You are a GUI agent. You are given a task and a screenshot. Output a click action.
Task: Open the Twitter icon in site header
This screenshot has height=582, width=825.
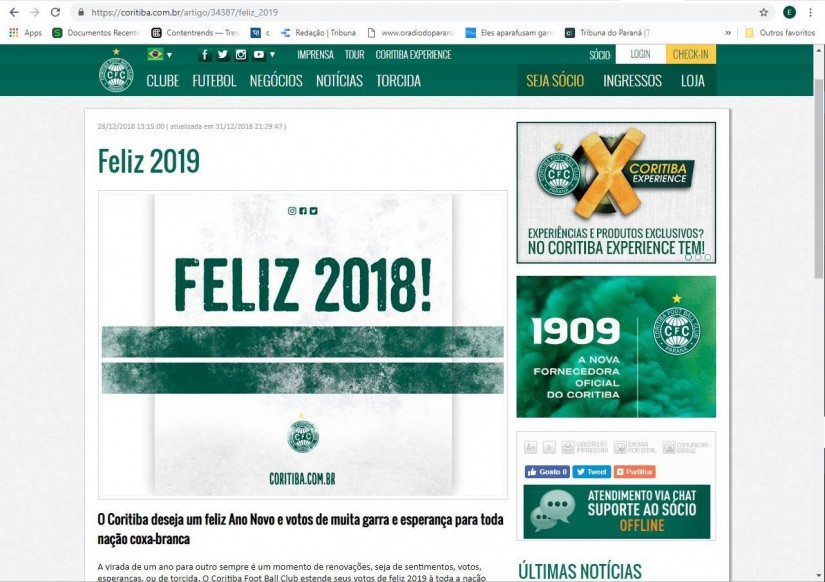(223, 55)
